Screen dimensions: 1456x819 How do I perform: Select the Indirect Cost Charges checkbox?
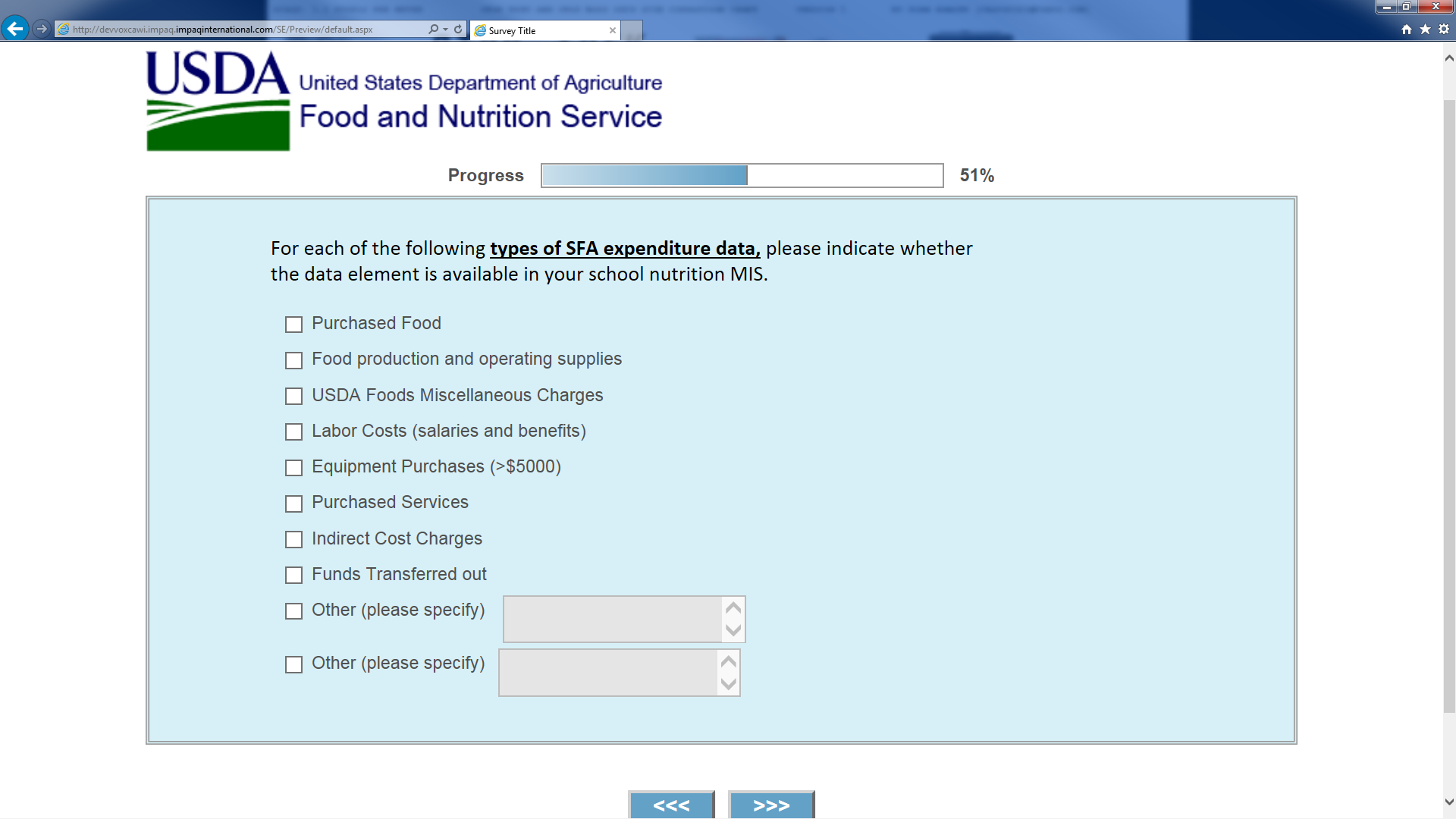click(293, 540)
